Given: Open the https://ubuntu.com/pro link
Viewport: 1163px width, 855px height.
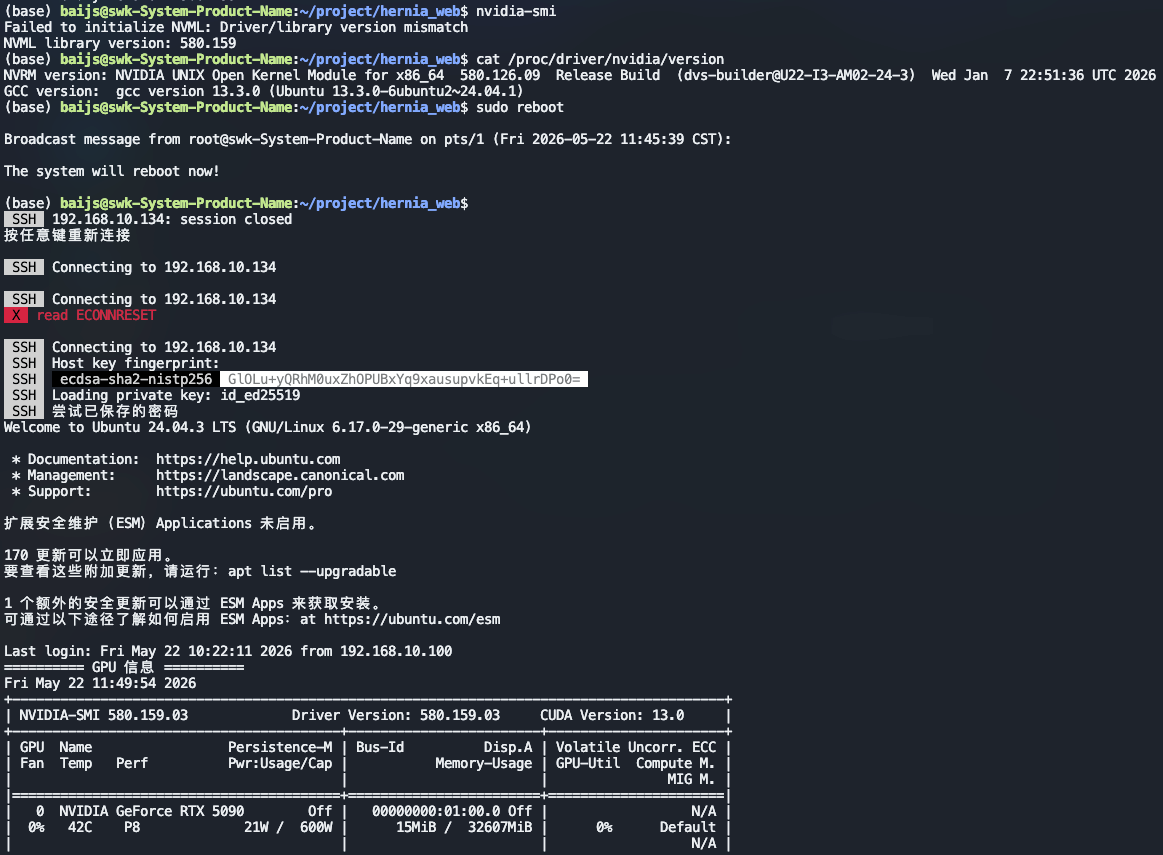Looking at the screenshot, I should point(244,491).
